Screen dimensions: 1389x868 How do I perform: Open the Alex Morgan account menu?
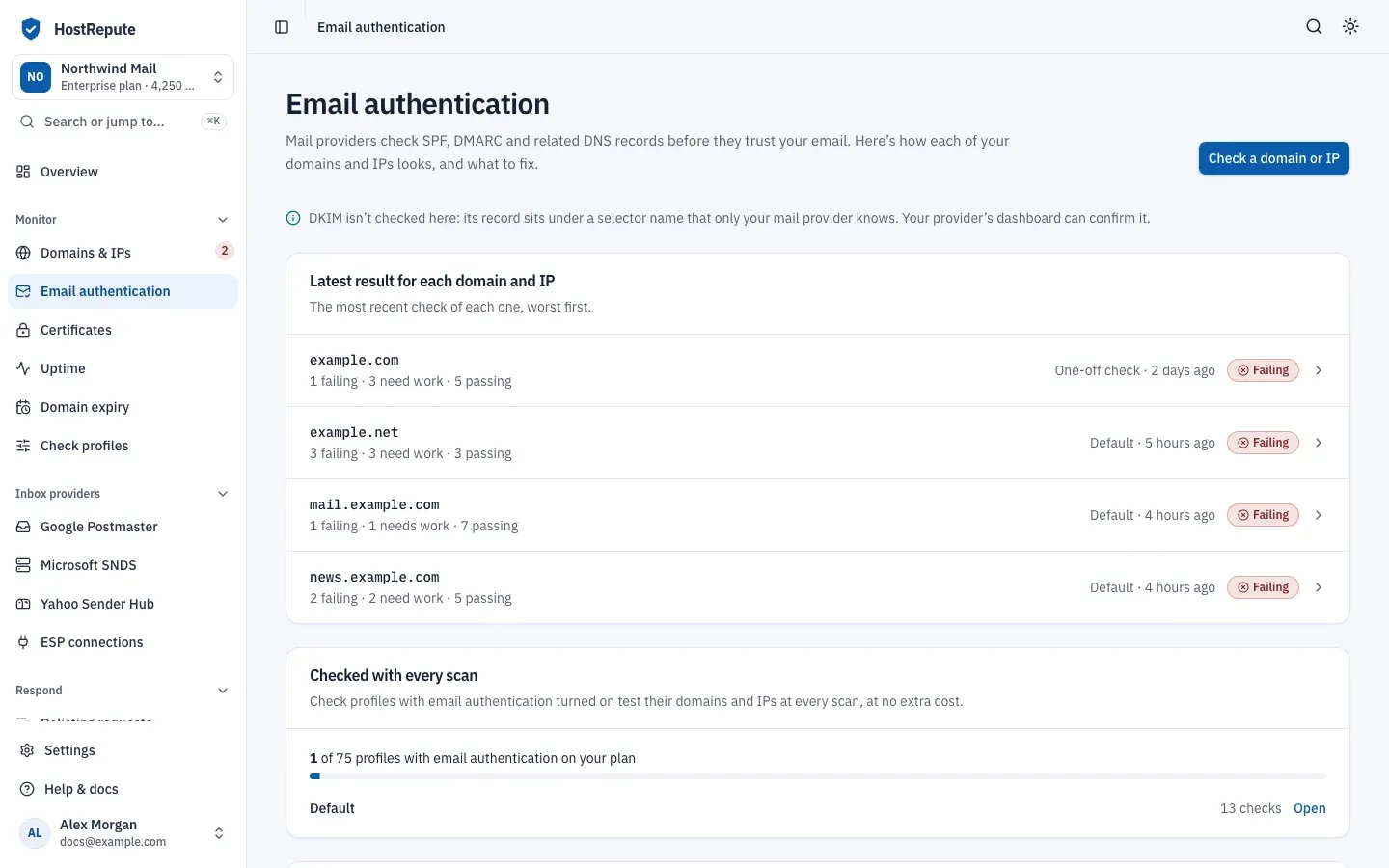click(x=123, y=833)
